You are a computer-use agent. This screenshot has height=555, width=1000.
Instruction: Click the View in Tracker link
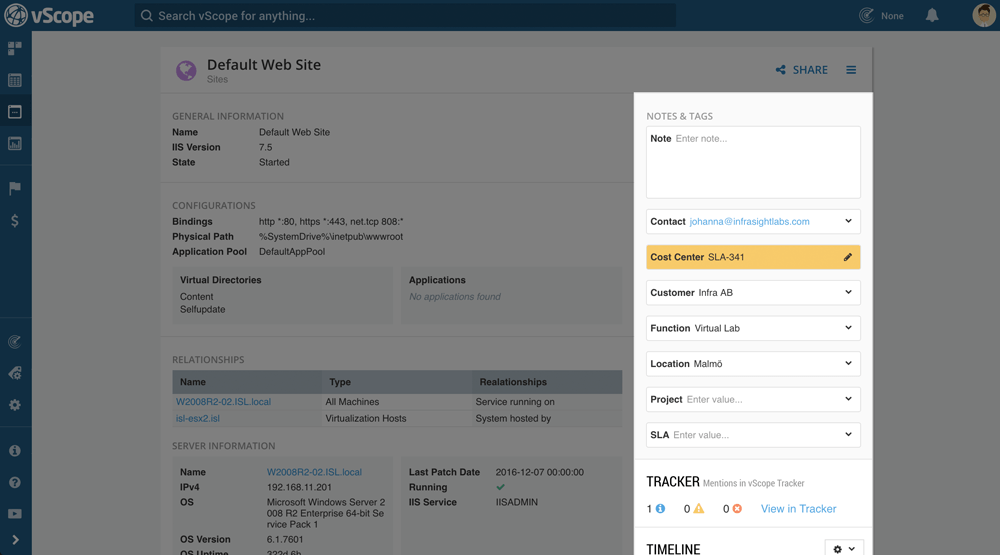point(798,508)
